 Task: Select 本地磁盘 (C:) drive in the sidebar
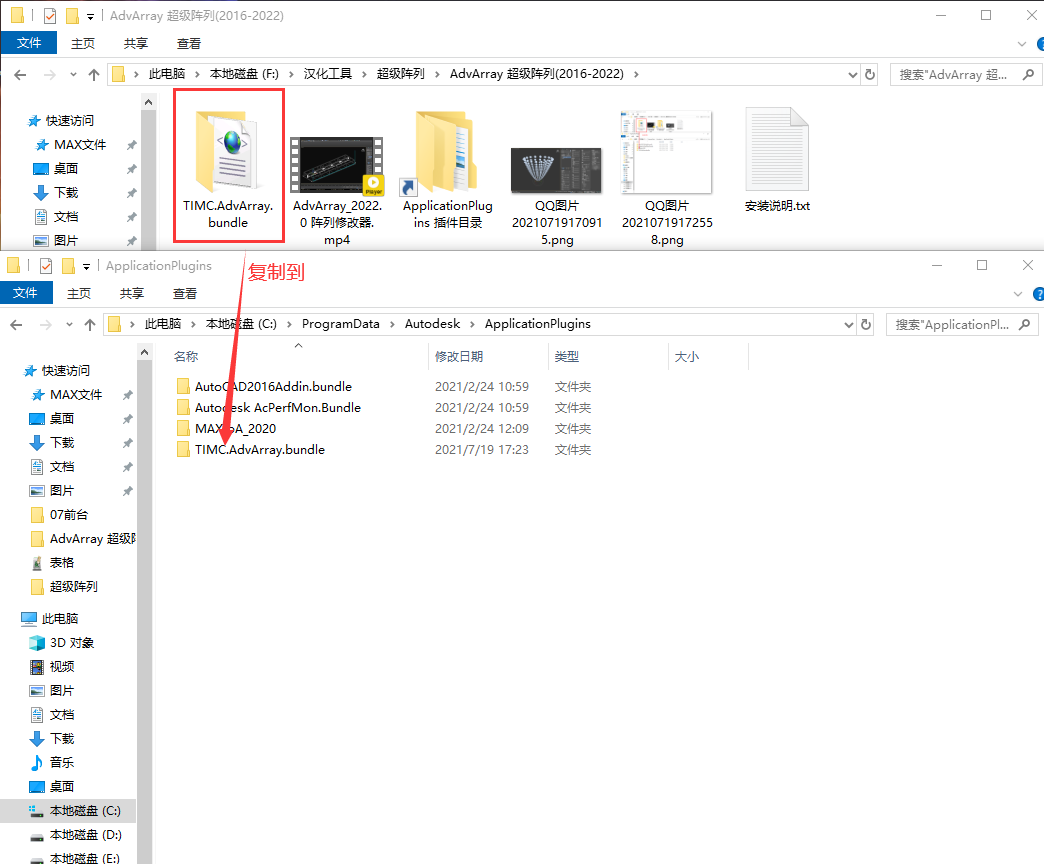85,811
